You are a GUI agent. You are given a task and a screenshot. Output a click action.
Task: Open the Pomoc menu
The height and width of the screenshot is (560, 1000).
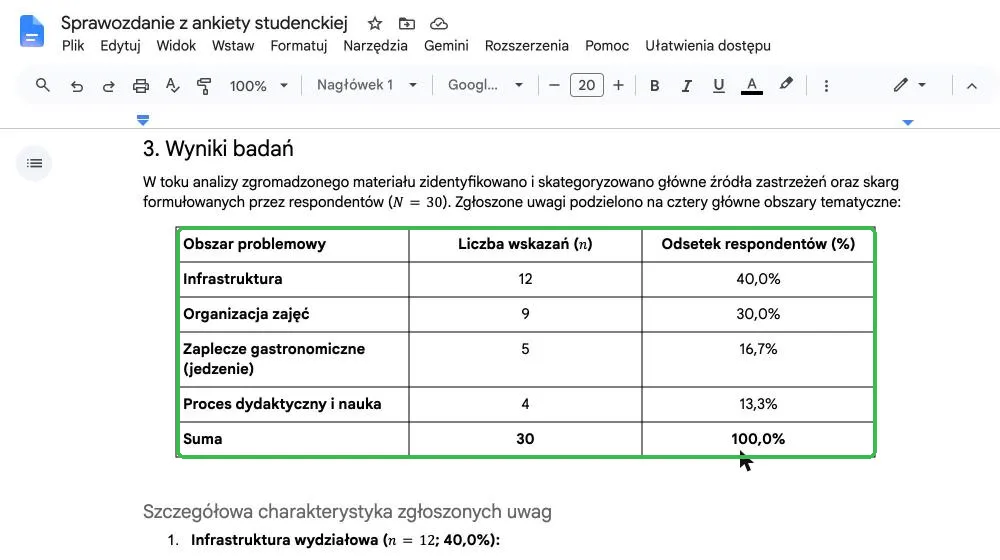point(607,46)
